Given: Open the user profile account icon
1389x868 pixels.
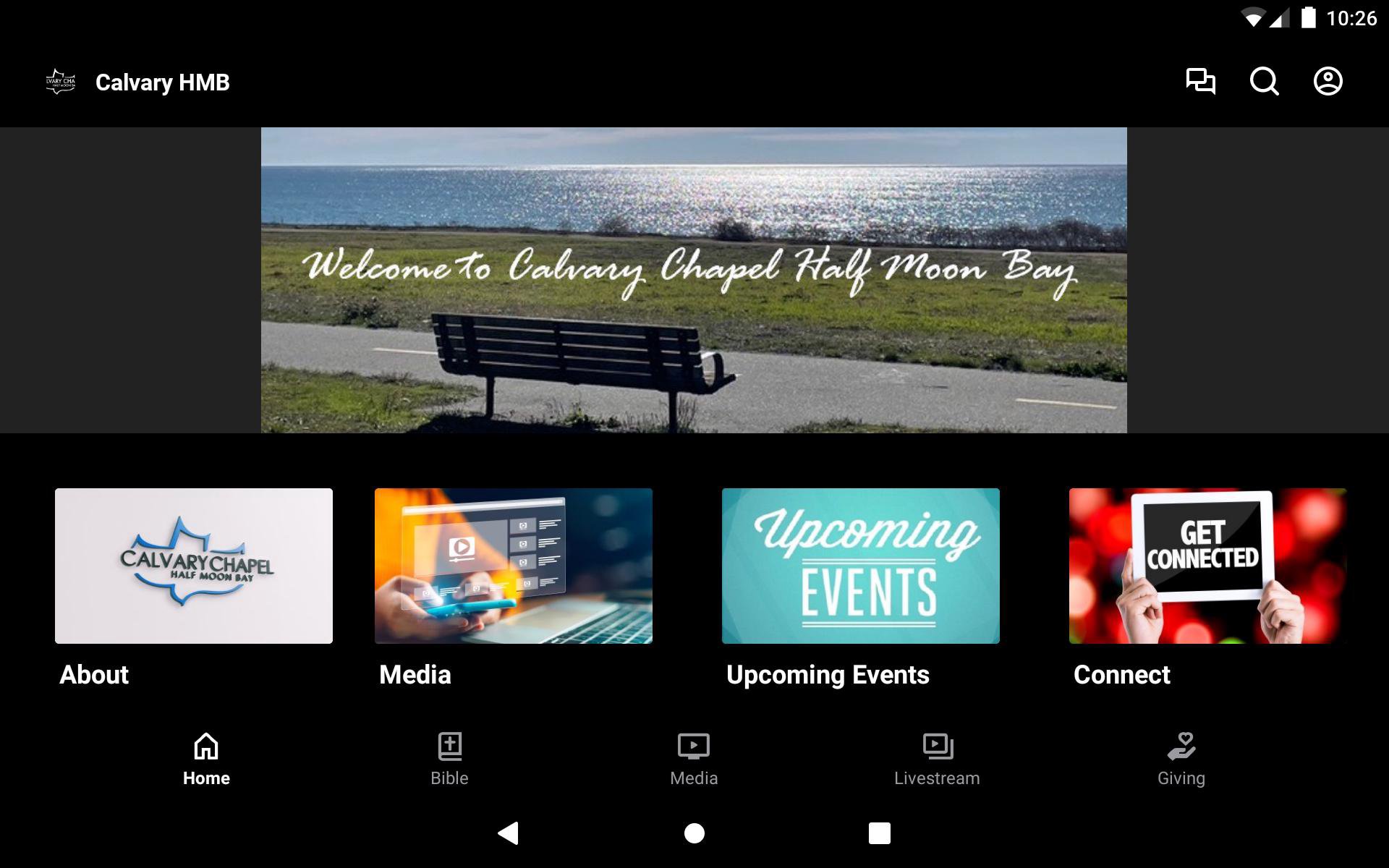Looking at the screenshot, I should pos(1328,81).
